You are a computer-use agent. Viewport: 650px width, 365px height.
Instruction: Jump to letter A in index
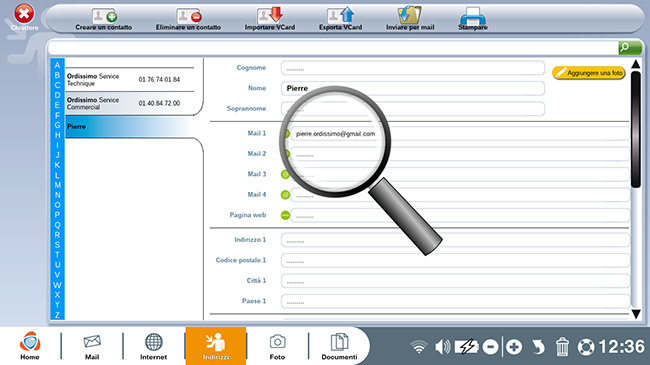pyautogui.click(x=57, y=65)
